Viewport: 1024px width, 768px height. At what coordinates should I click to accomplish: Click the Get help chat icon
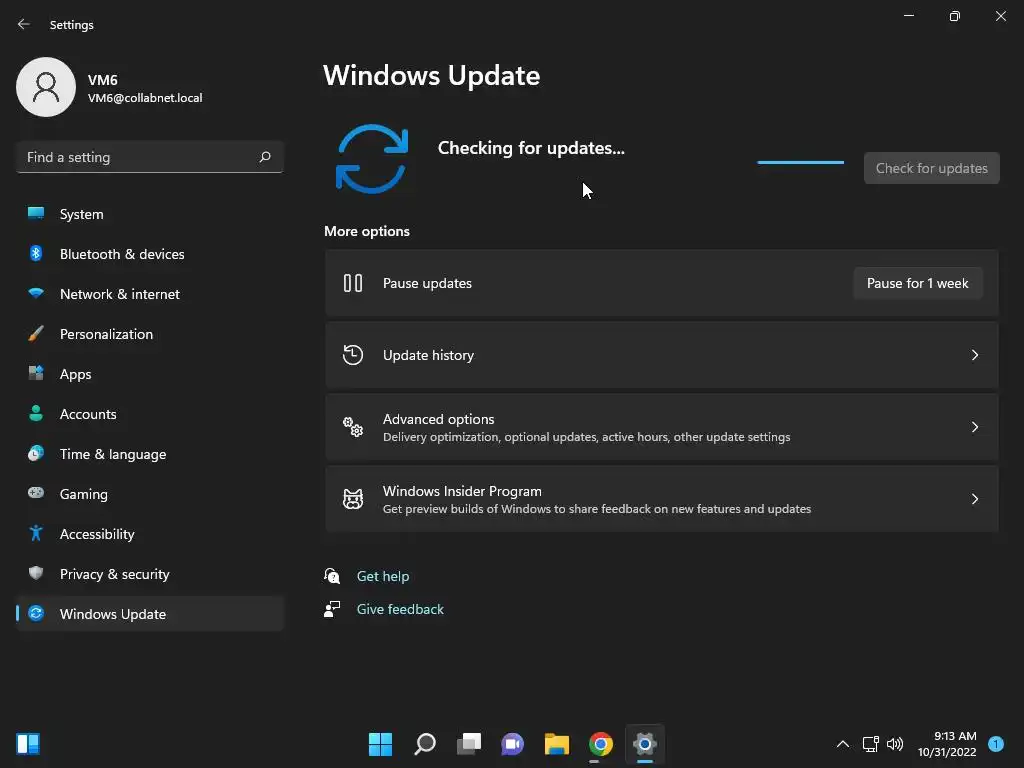click(x=332, y=575)
